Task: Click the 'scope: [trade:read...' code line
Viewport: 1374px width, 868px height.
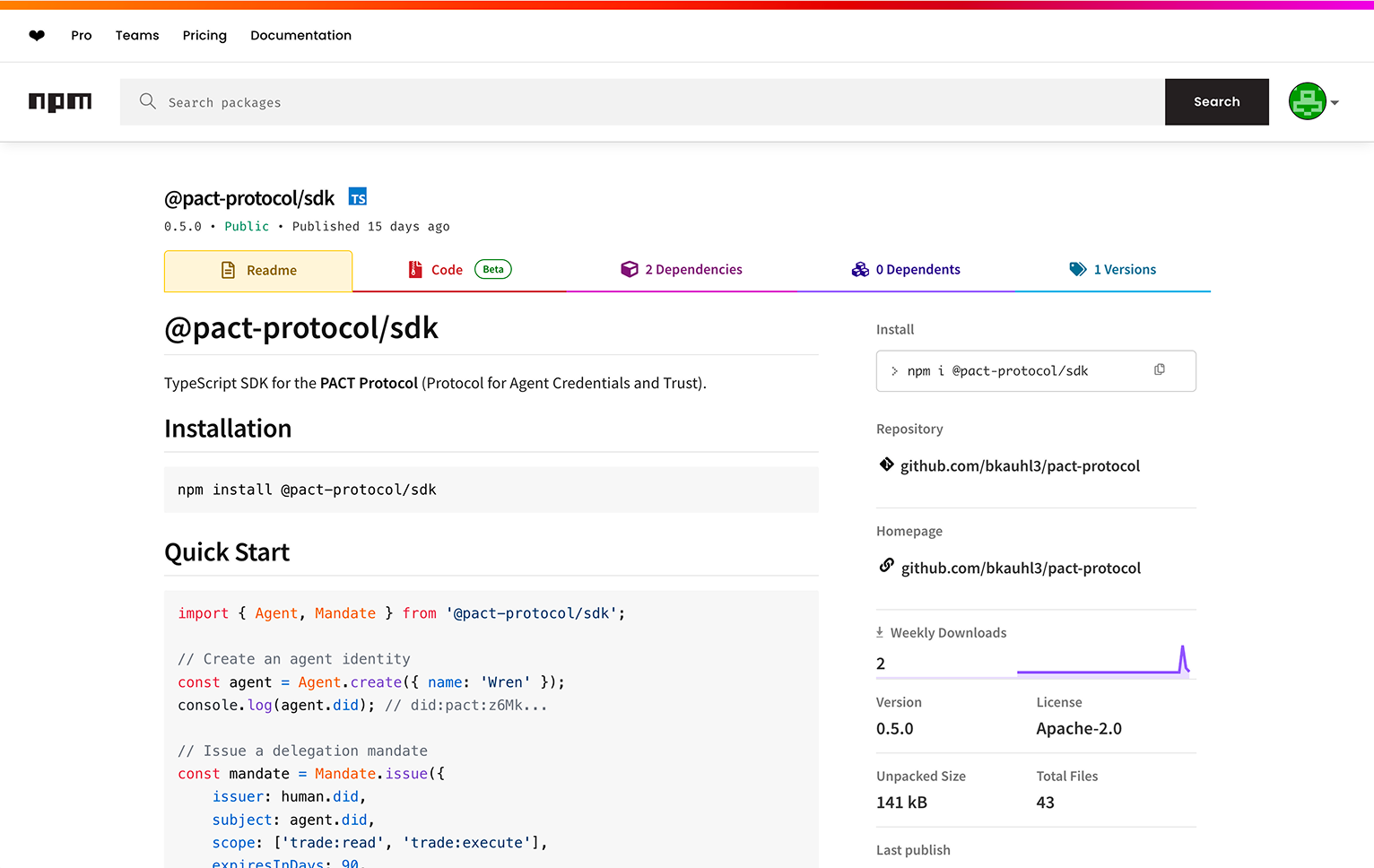Action: tap(380, 843)
